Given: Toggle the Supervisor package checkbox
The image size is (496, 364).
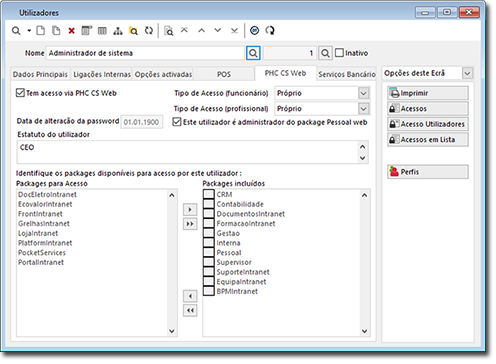Looking at the screenshot, I should pyautogui.click(x=209, y=262).
